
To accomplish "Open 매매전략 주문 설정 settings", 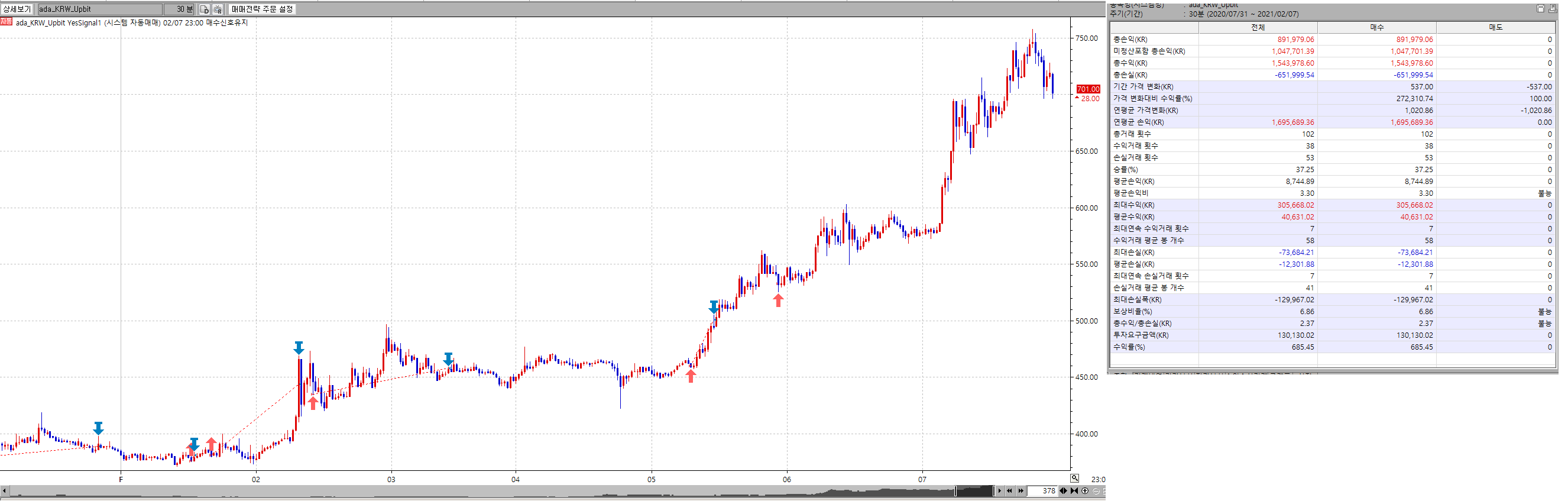I will [x=262, y=9].
